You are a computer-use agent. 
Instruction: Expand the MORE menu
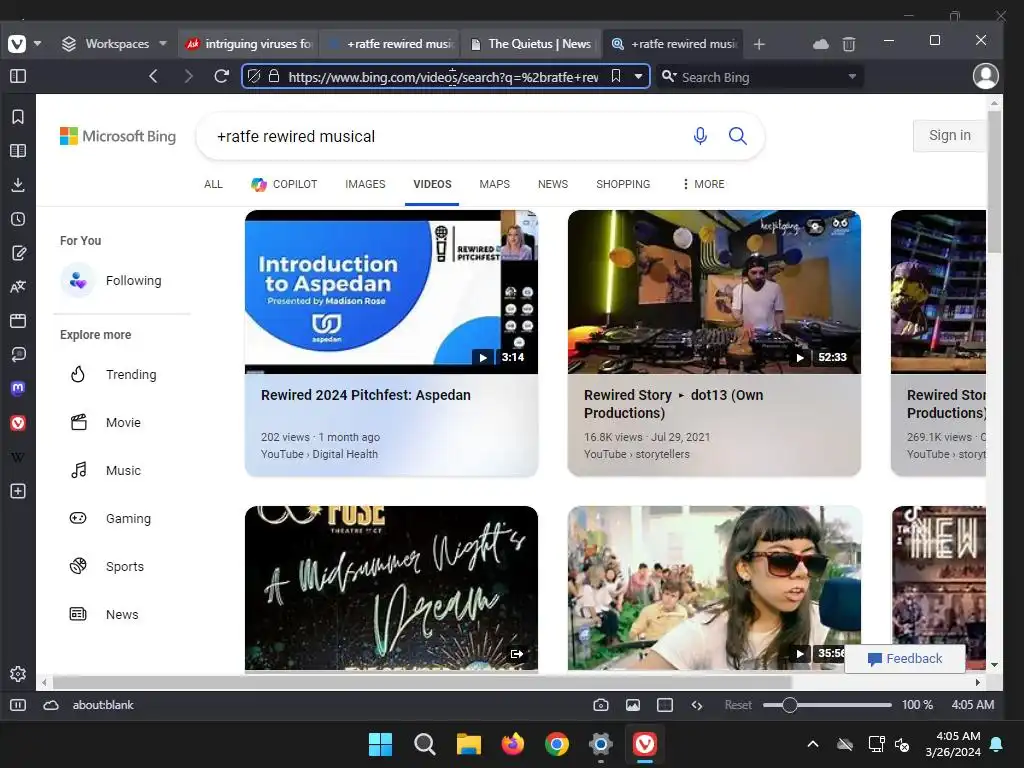703,184
